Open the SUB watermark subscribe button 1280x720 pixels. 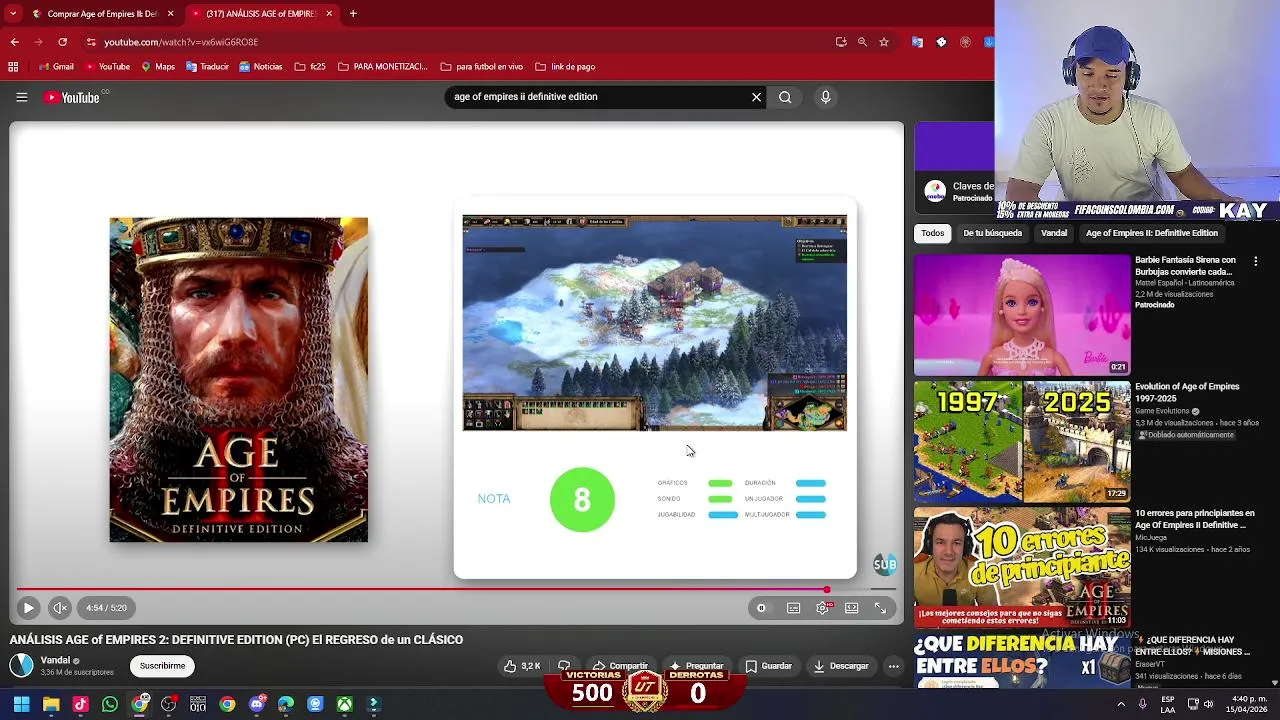pyautogui.click(x=885, y=565)
